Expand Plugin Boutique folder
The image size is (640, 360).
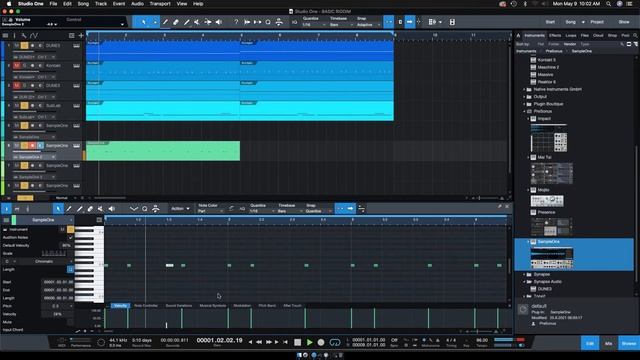click(524, 104)
